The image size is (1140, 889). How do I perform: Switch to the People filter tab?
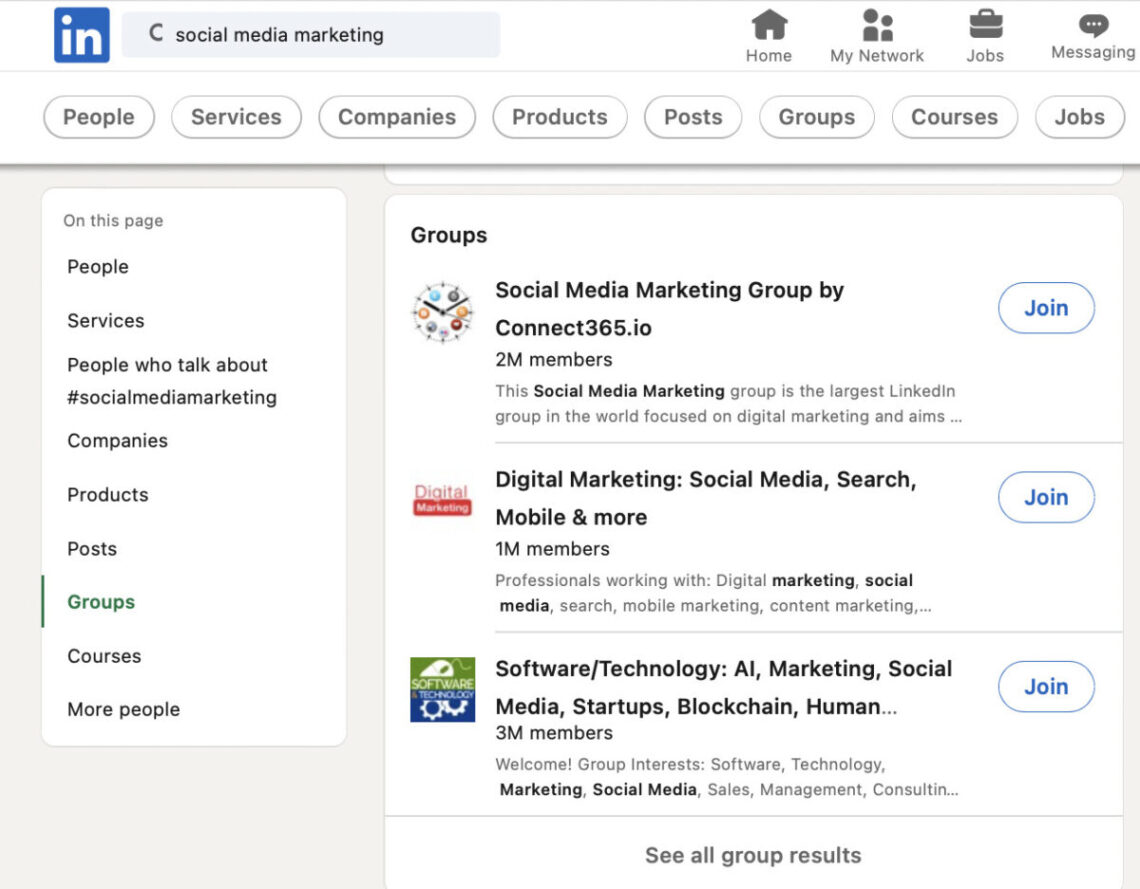(98, 117)
